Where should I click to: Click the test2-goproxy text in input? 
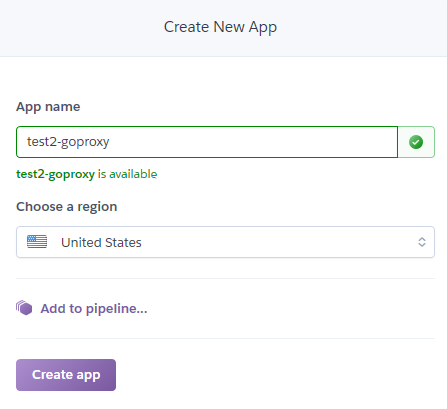(68, 142)
